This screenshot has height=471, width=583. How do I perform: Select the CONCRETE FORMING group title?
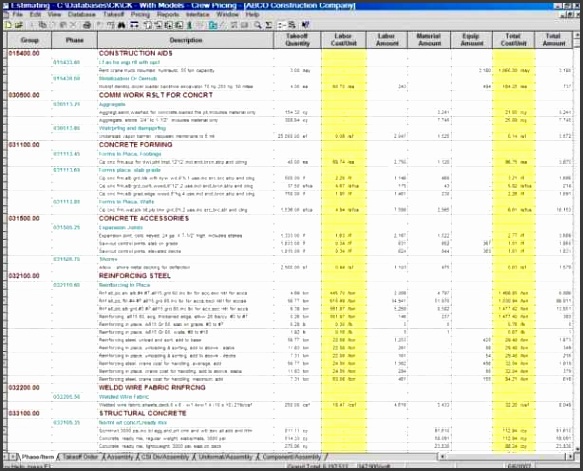pos(135,145)
